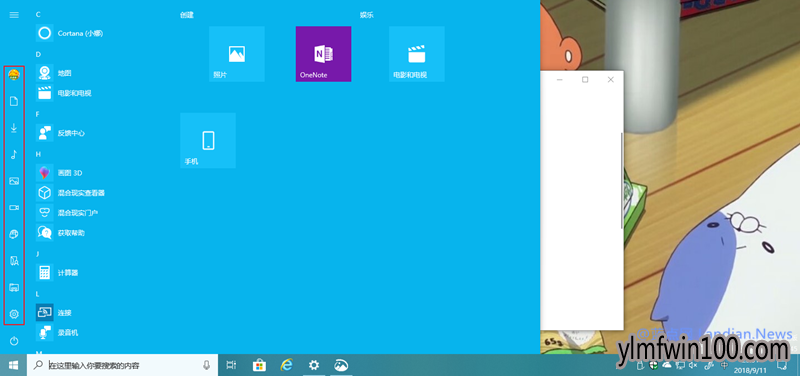
Task: Click the 创建 tile group header
Action: pyautogui.click(x=187, y=15)
